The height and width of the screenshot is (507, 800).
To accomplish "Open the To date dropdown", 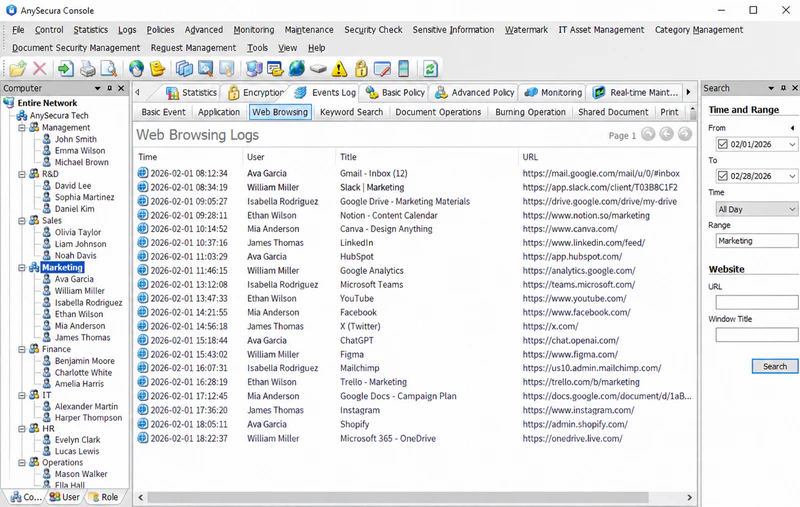I will (x=791, y=176).
